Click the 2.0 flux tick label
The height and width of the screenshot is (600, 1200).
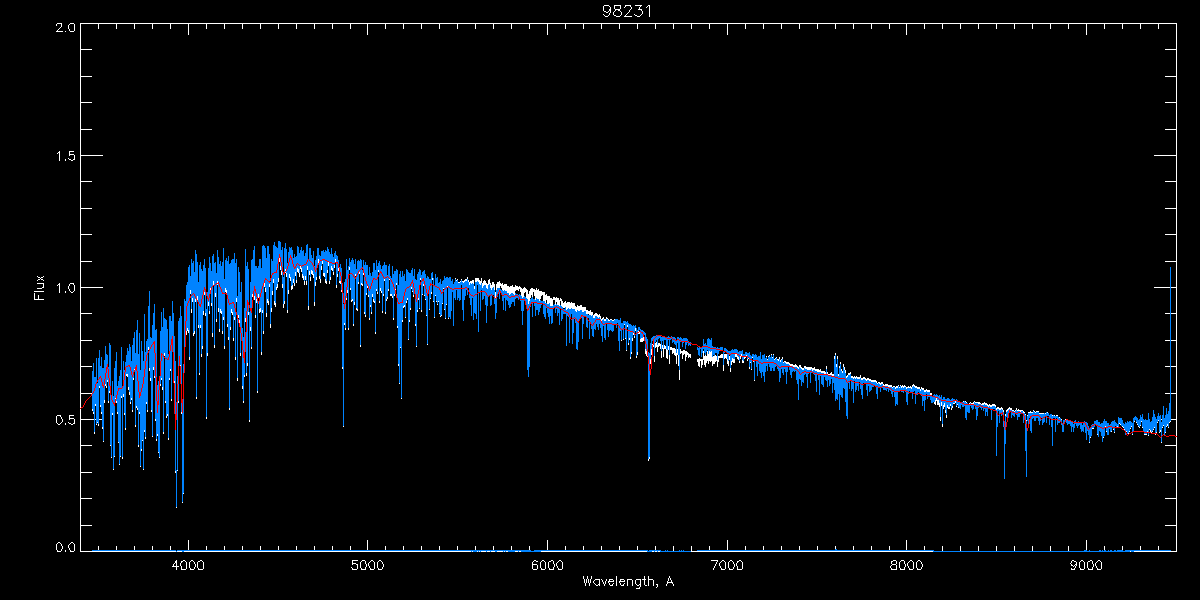click(66, 28)
